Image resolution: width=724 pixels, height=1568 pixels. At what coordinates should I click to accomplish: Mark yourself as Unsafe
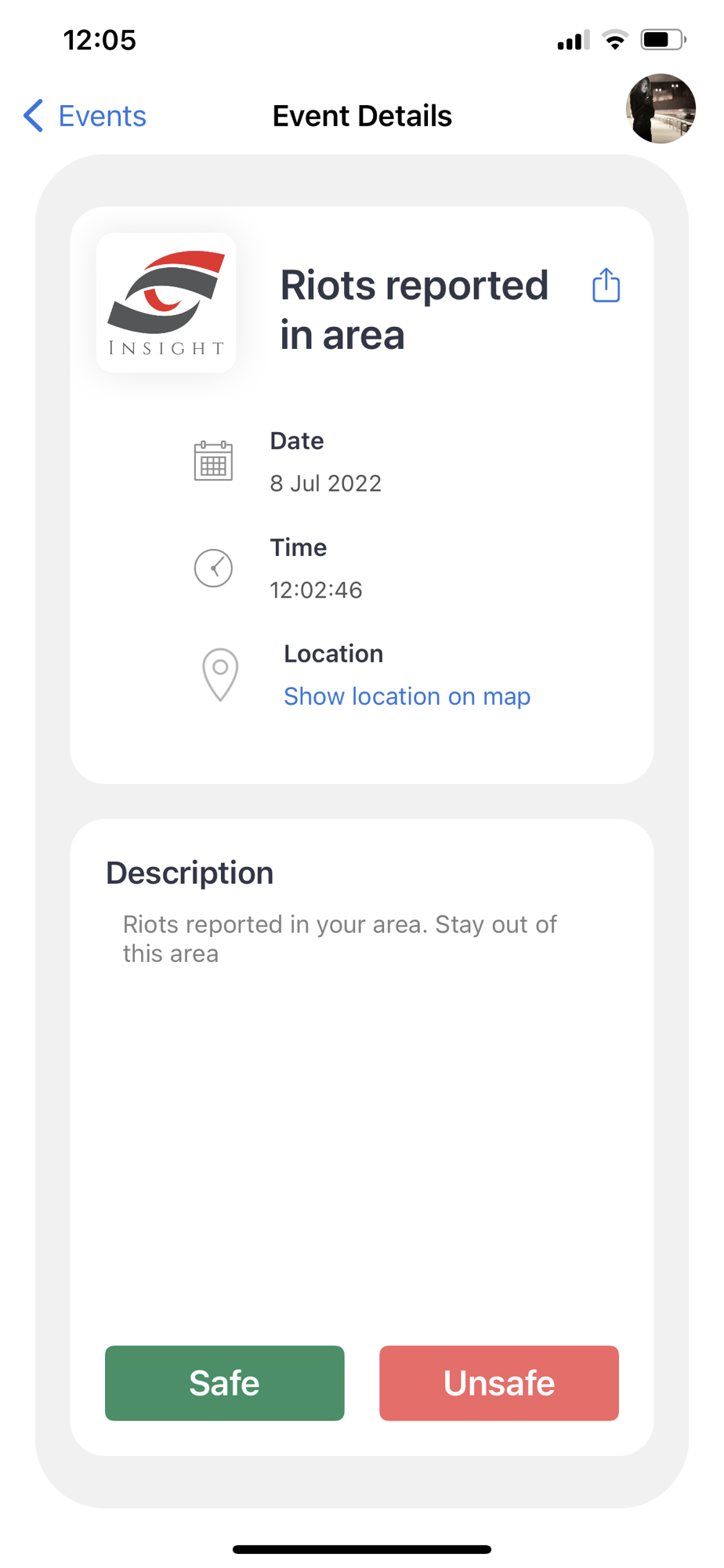(x=499, y=1383)
